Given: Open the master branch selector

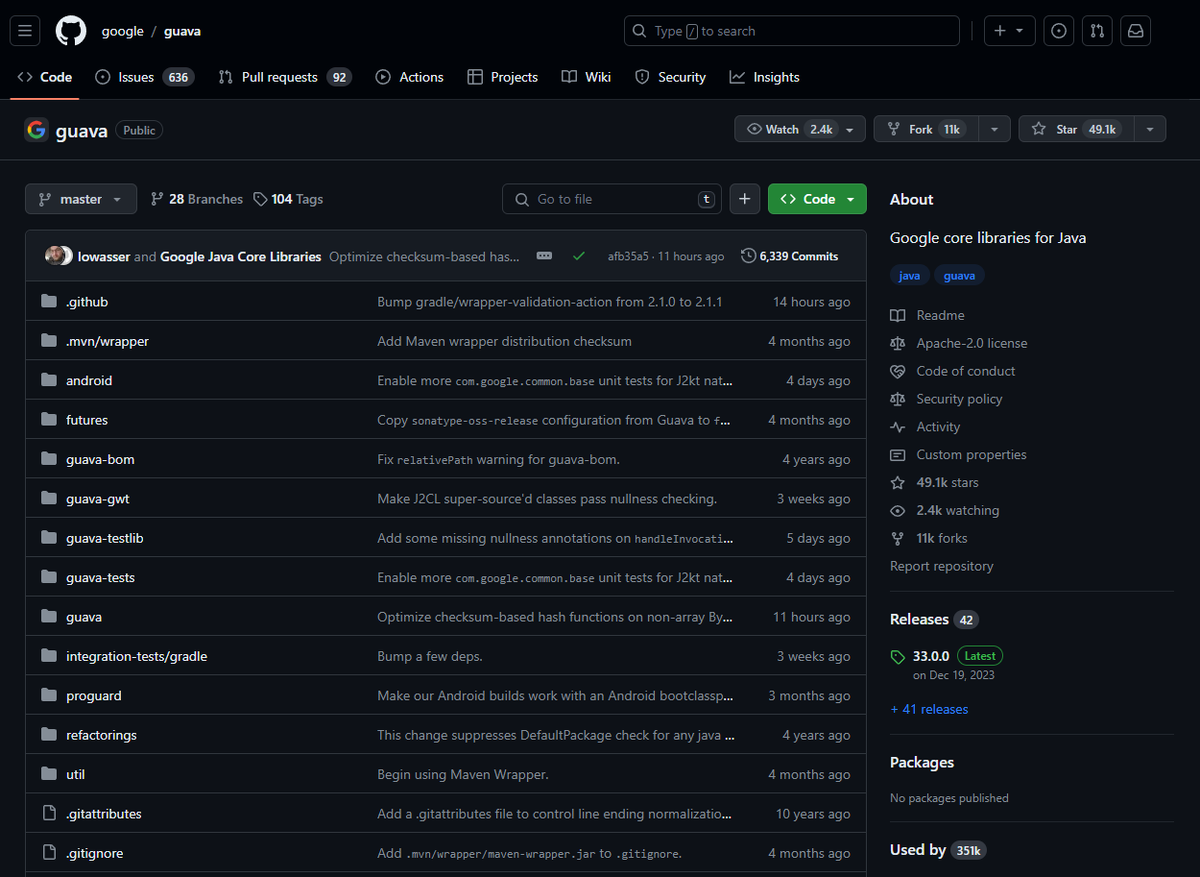Looking at the screenshot, I should coord(80,199).
